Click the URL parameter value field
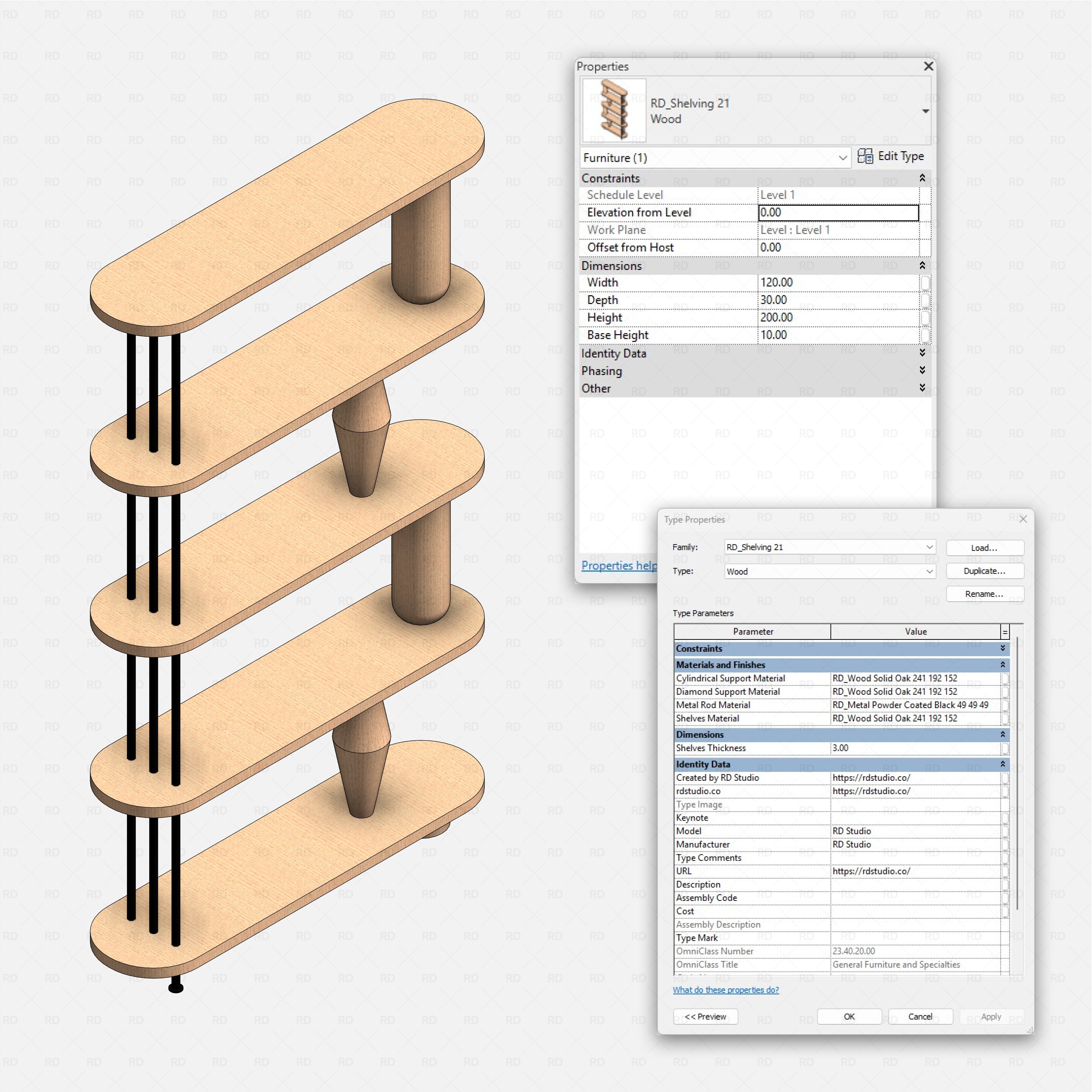Image resolution: width=1092 pixels, height=1092 pixels. (916, 871)
